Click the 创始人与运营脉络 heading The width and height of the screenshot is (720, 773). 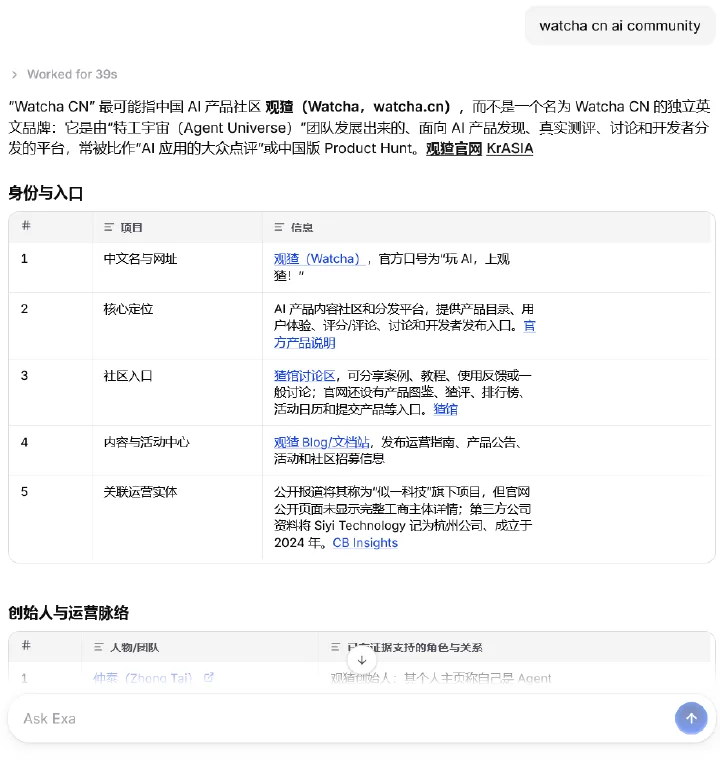pyautogui.click(x=69, y=613)
